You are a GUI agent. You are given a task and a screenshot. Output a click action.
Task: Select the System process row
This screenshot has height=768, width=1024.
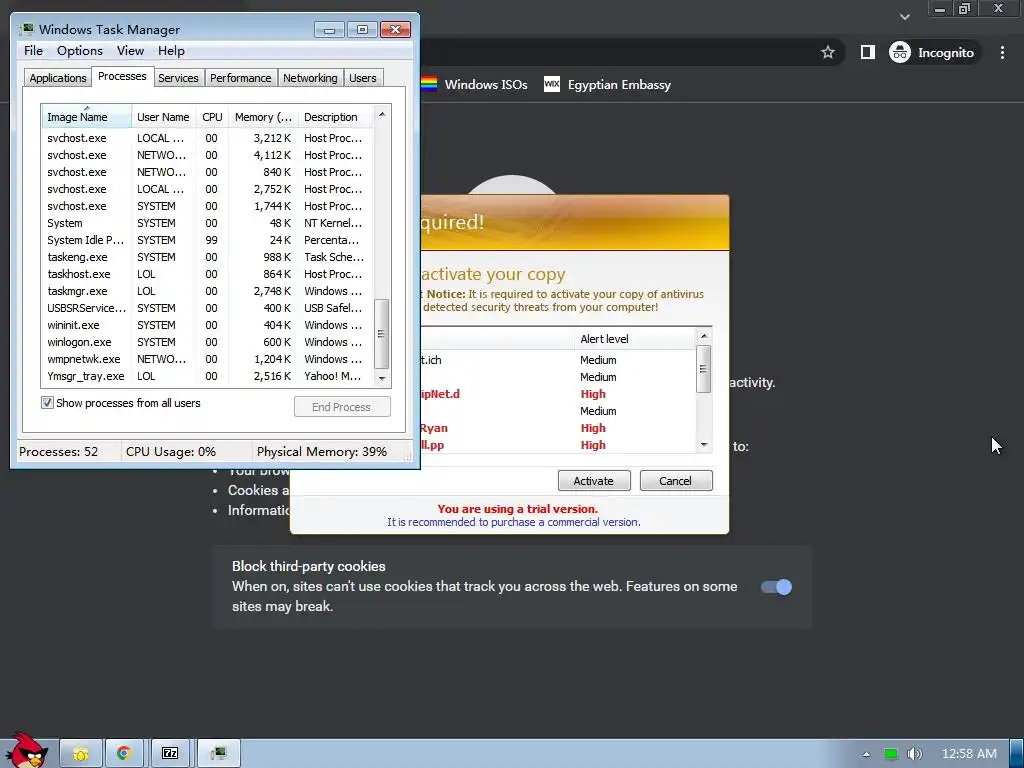coord(206,223)
